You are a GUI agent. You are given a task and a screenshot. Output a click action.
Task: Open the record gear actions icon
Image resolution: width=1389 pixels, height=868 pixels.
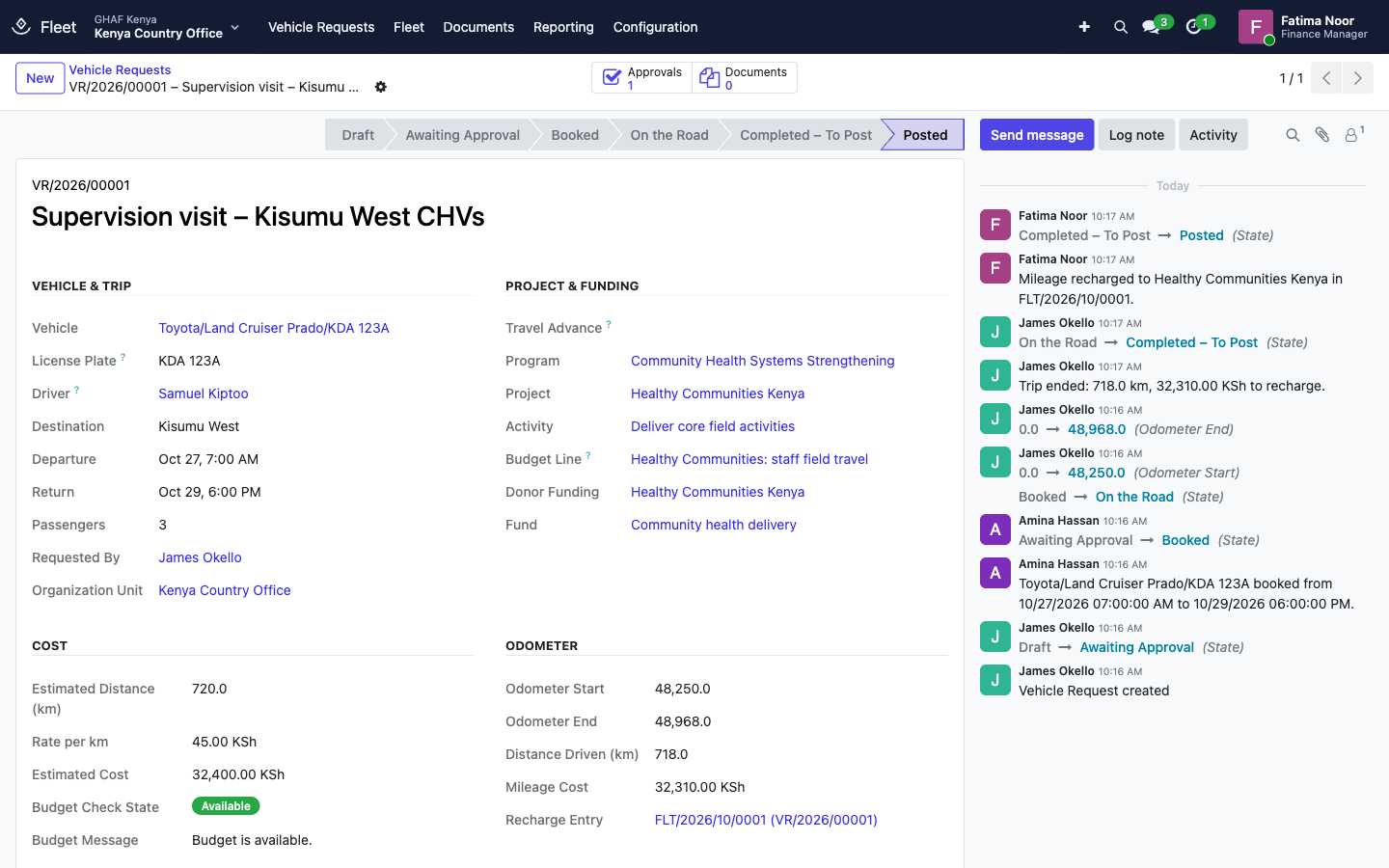click(381, 87)
